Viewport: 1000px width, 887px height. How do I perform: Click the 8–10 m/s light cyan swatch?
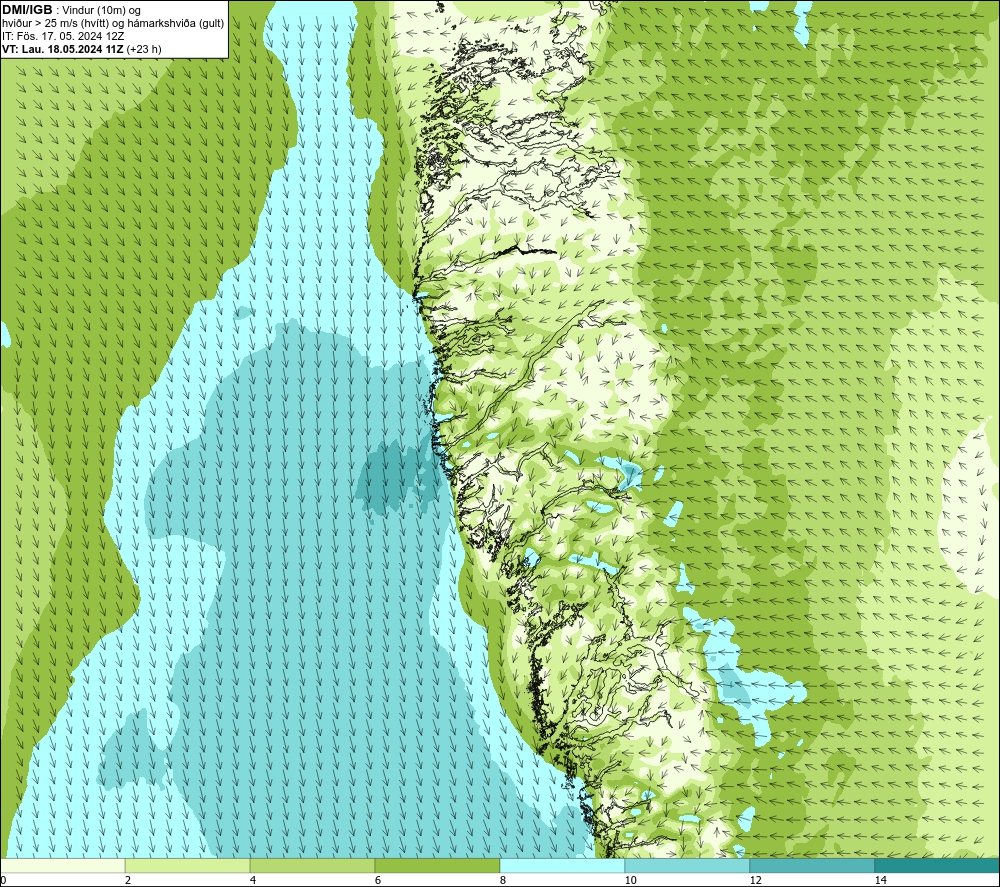[x=562, y=865]
